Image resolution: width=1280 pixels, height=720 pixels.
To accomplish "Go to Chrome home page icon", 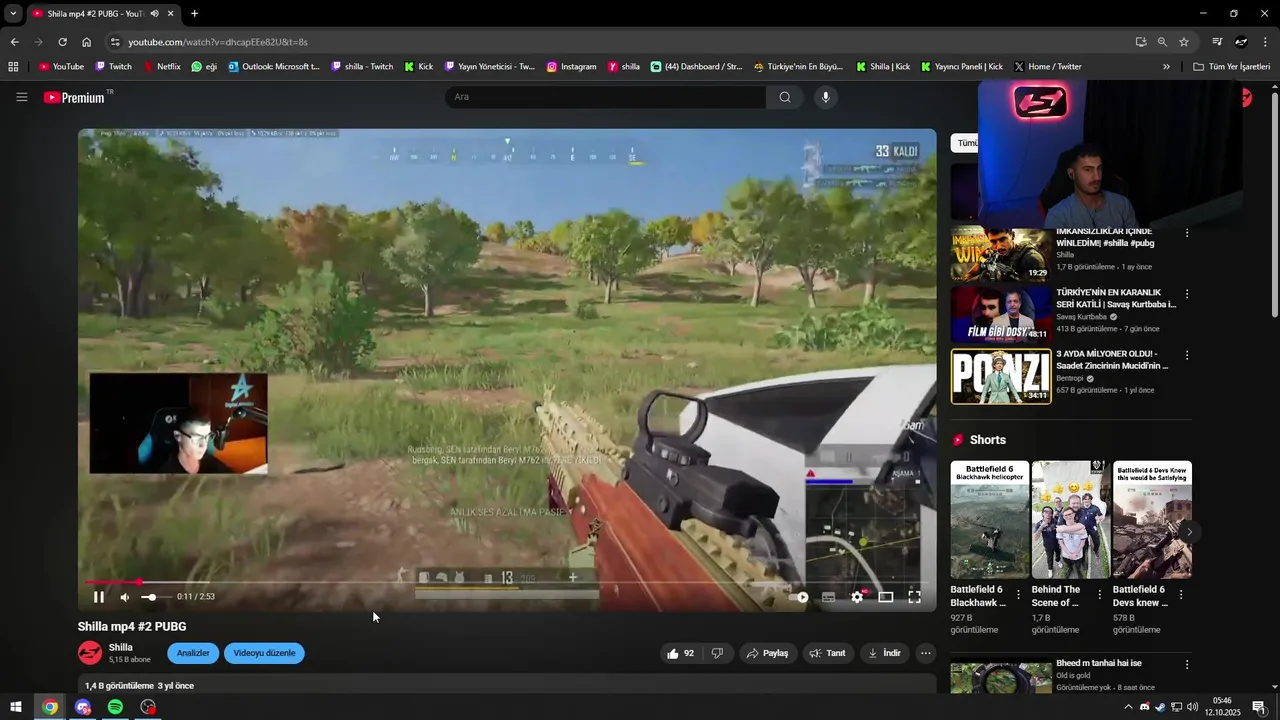I will click(x=87, y=42).
